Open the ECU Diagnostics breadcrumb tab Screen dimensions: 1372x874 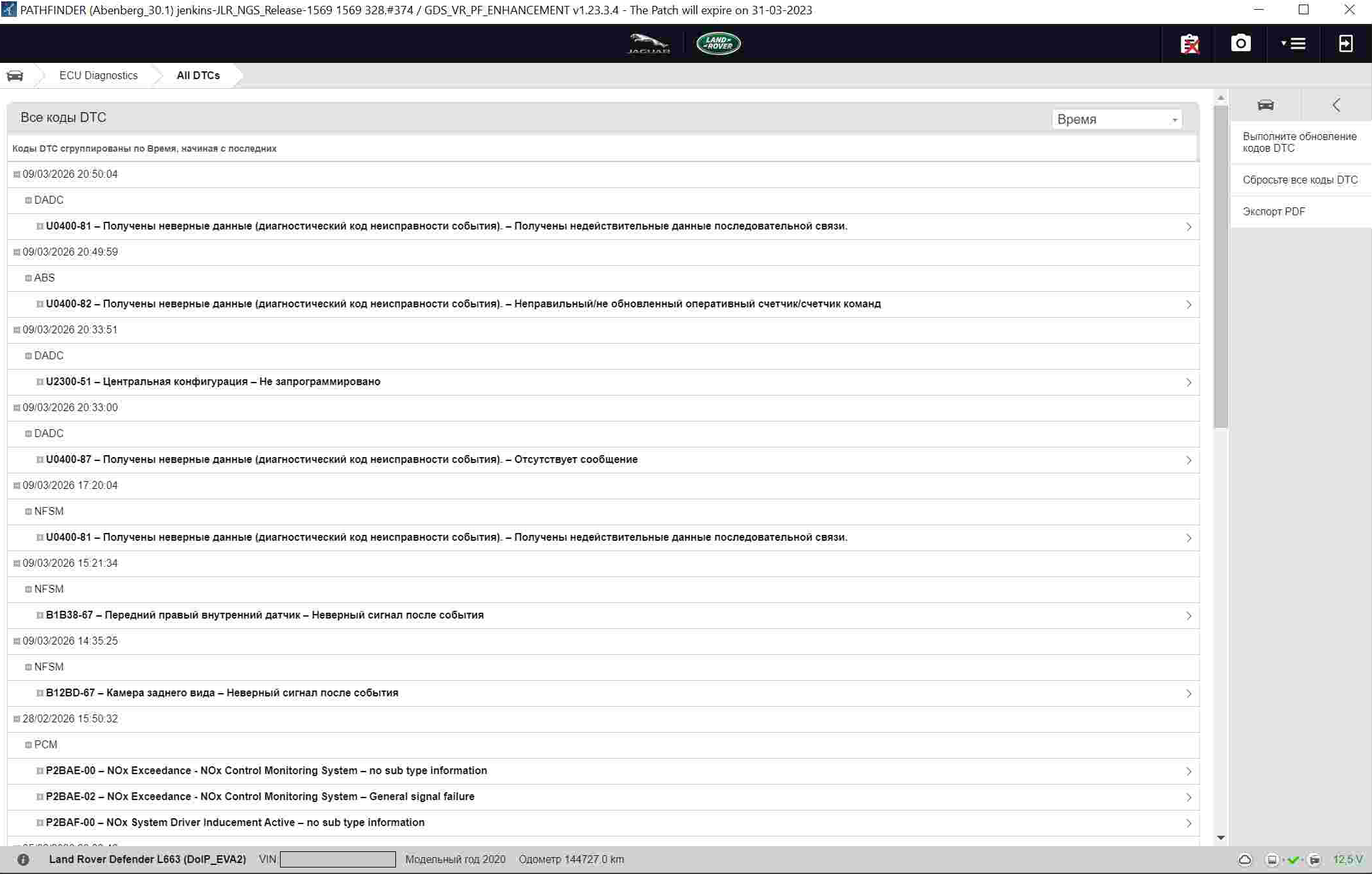pos(99,75)
